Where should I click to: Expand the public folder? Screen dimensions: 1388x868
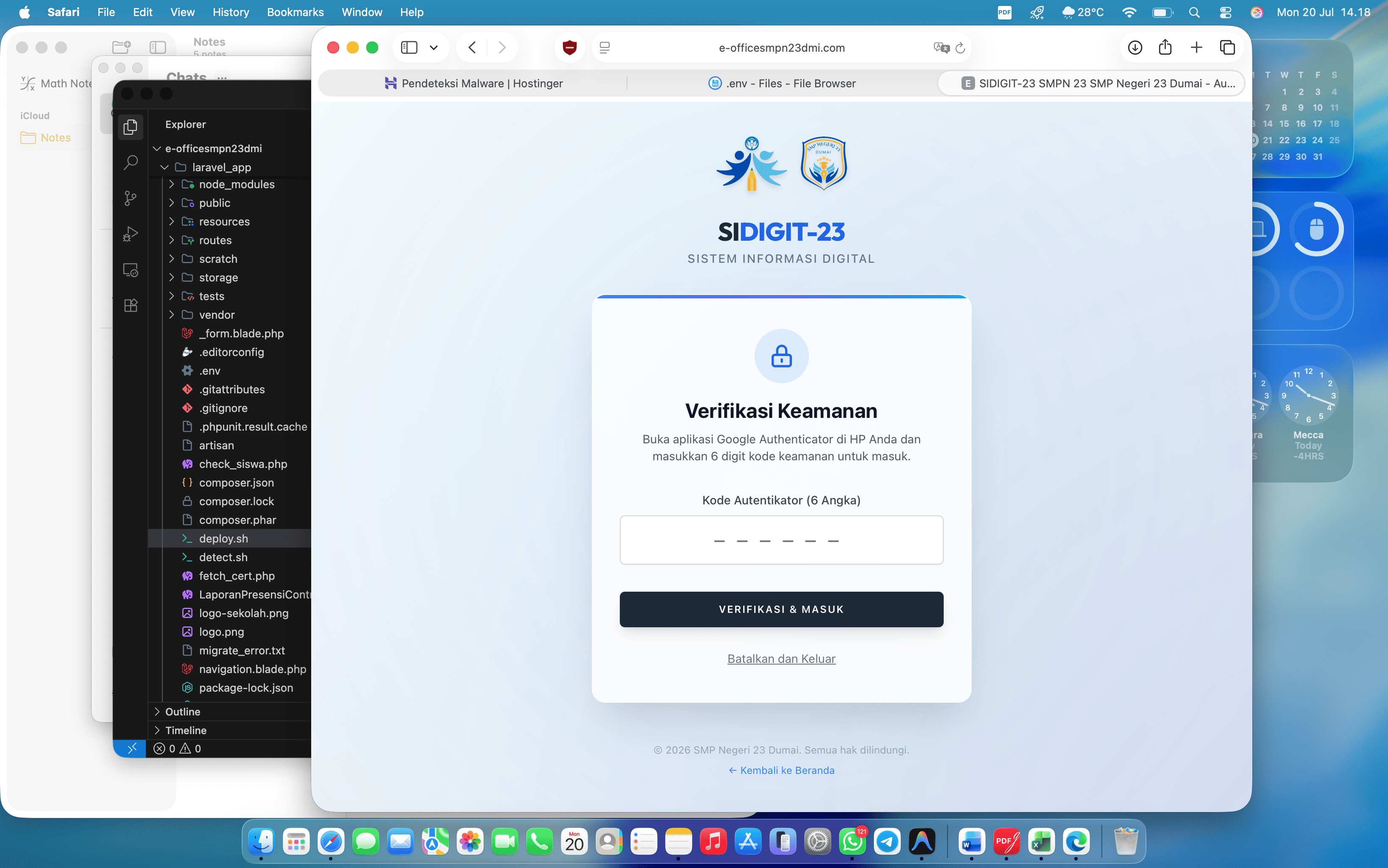pyautogui.click(x=171, y=203)
